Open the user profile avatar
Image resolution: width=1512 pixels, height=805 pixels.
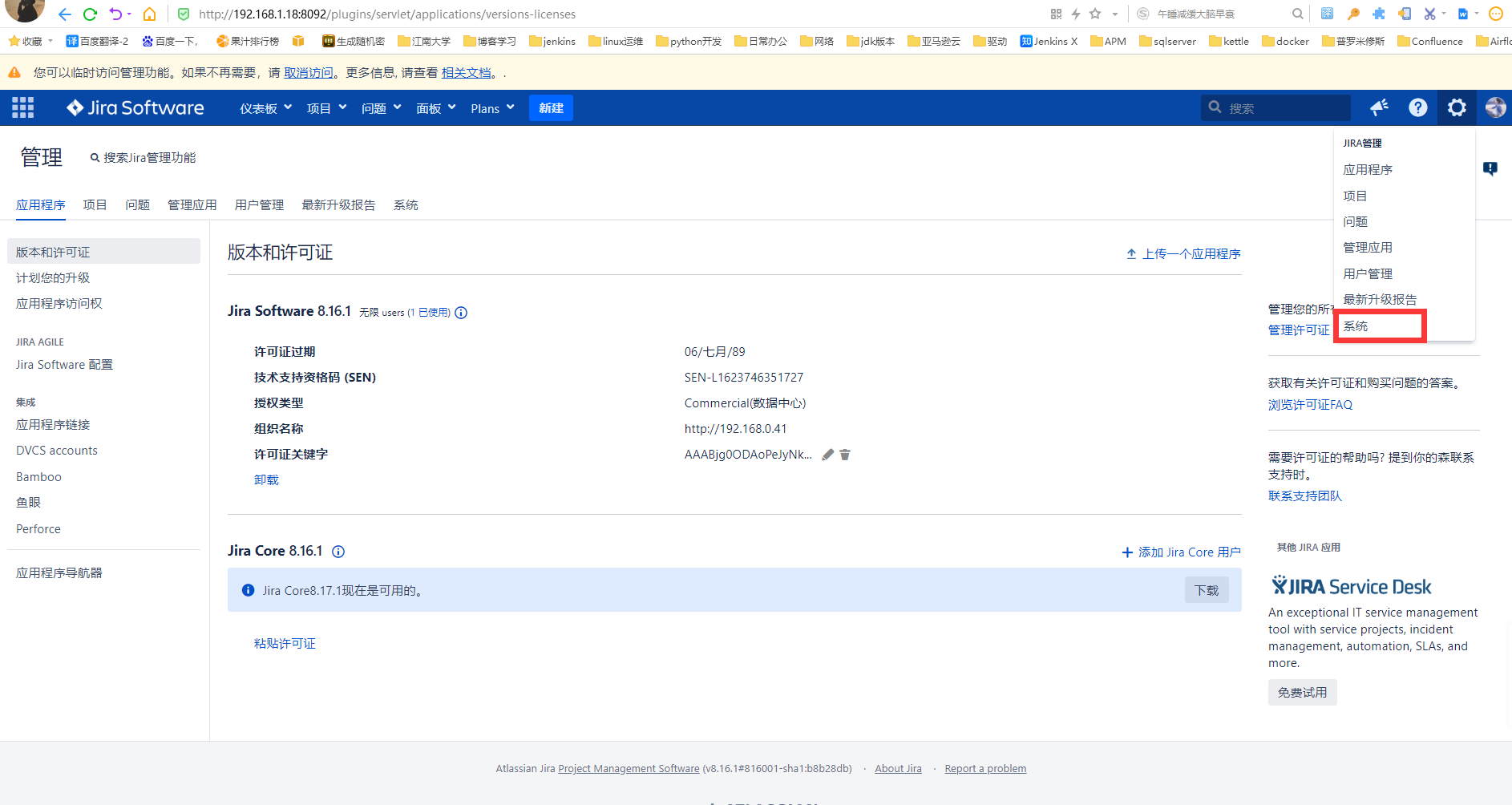click(1495, 107)
